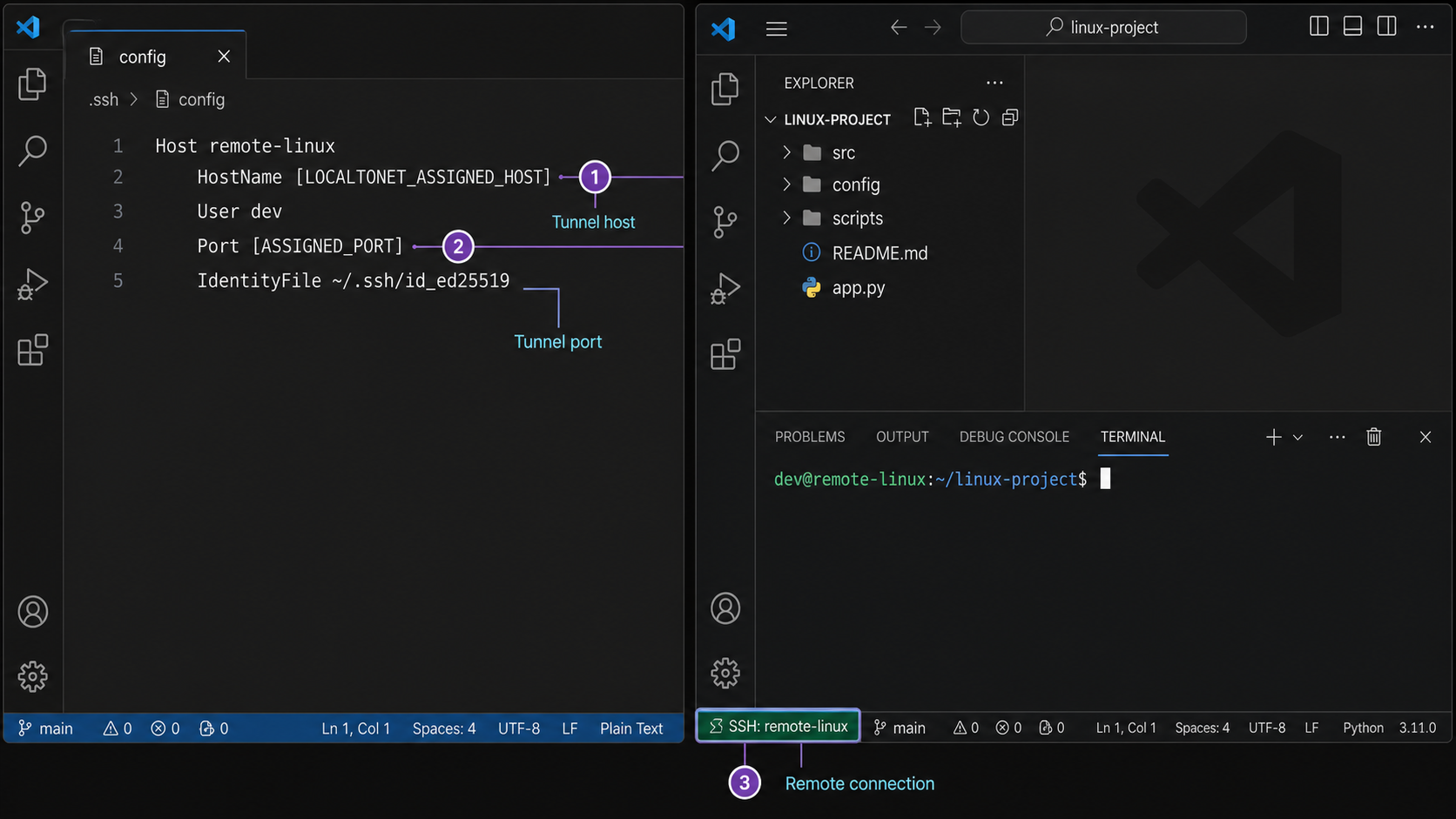Toggle bottom panel visibility
1456x819 pixels.
point(1352,27)
